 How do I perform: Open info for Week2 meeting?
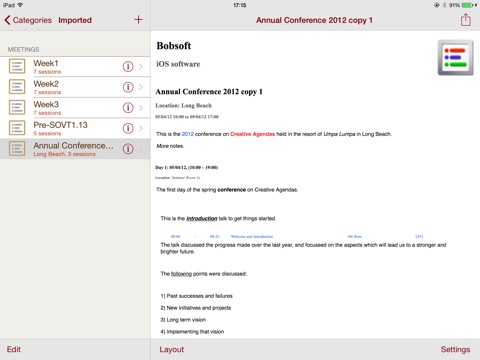[128, 87]
